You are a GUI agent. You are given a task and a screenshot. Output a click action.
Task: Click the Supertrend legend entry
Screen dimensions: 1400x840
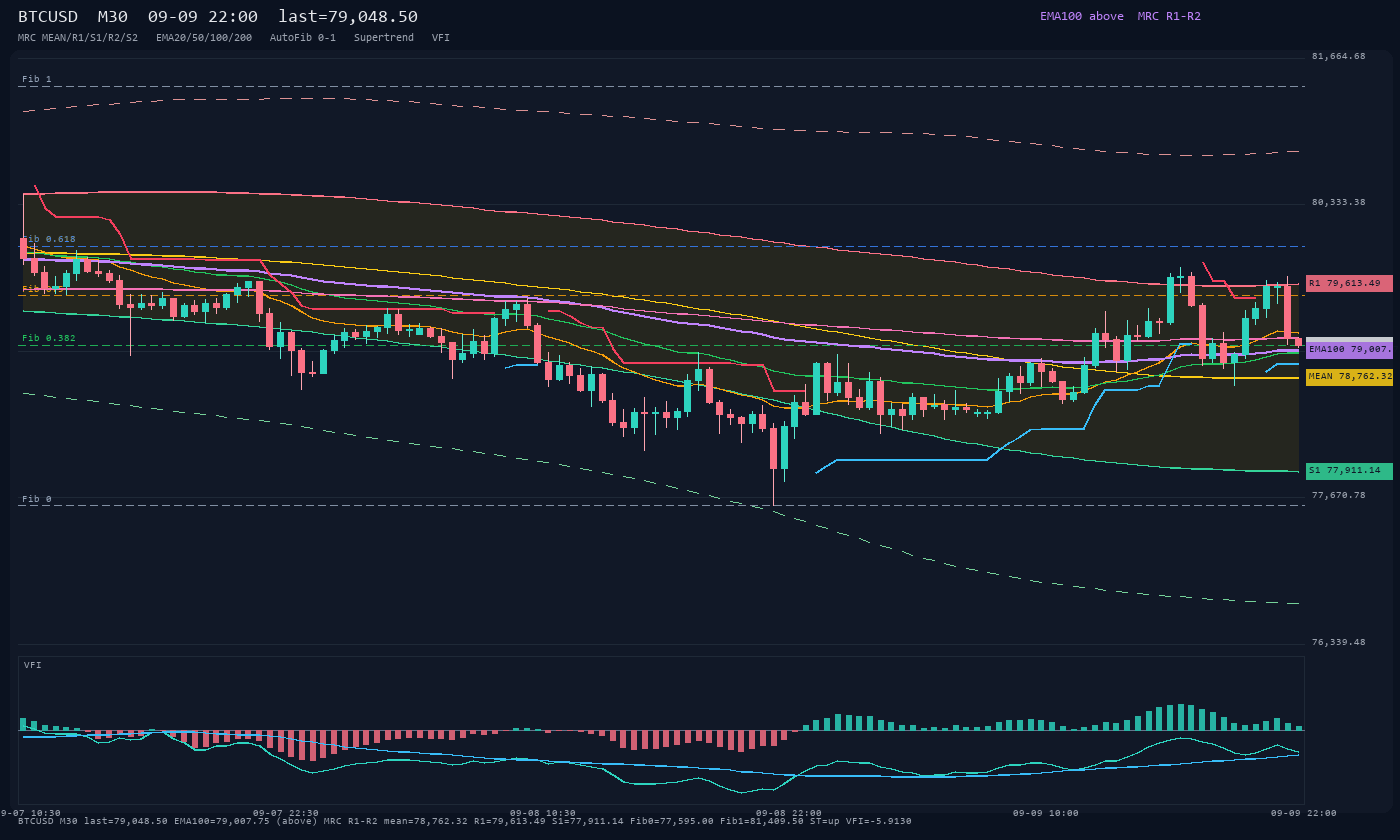[384, 37]
